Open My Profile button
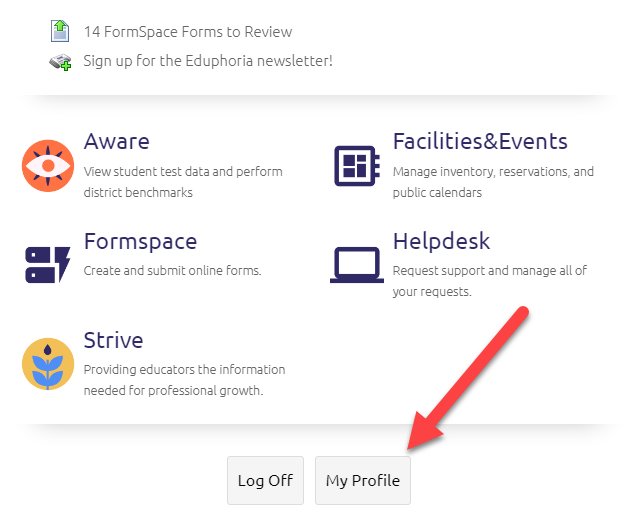 (362, 481)
